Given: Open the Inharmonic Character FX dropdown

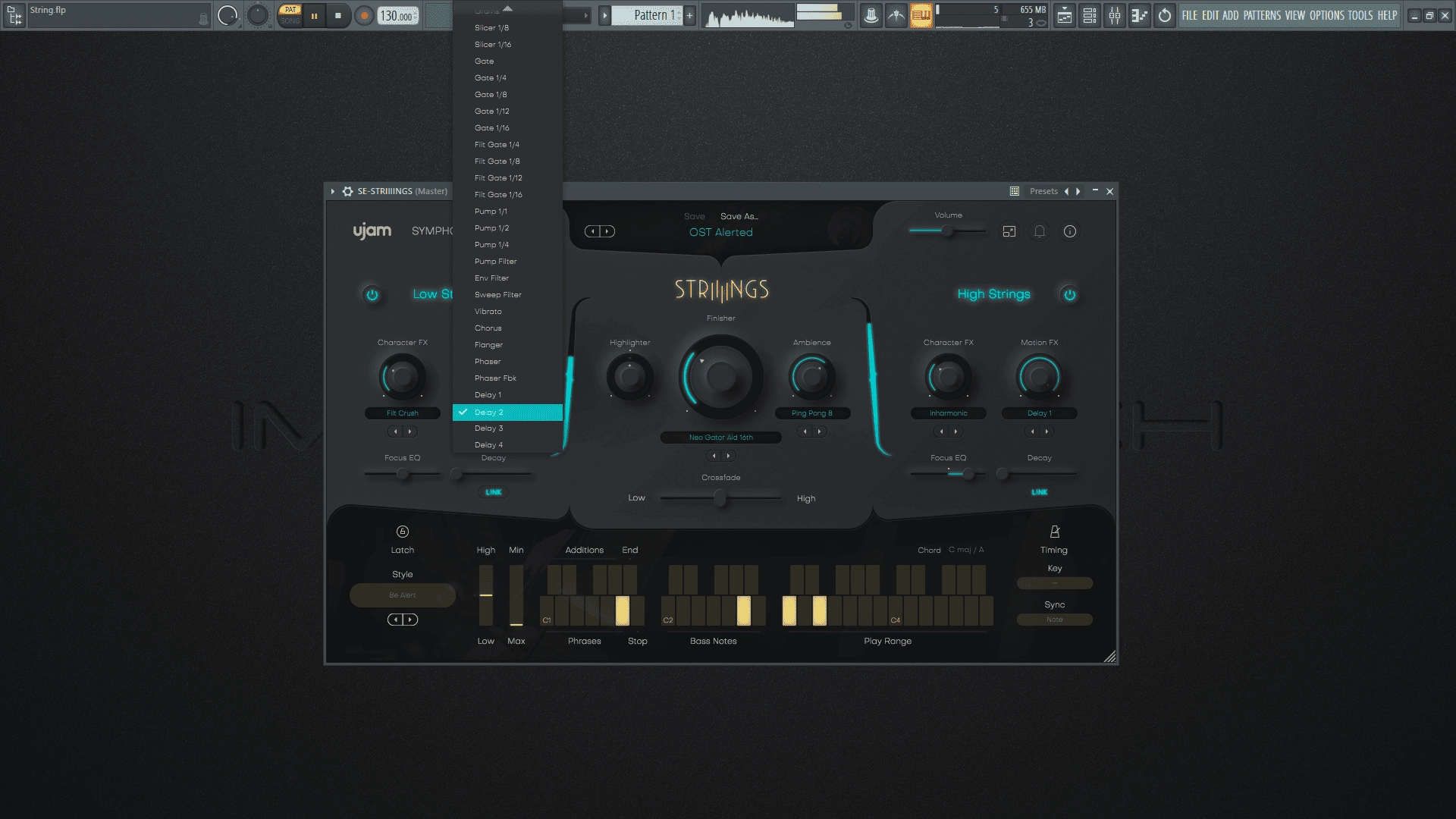Looking at the screenshot, I should [949, 413].
